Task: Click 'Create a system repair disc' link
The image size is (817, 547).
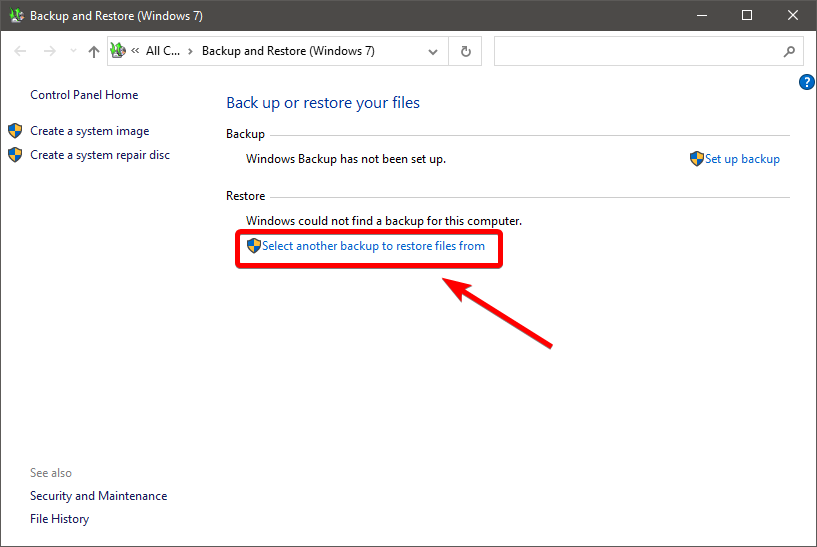Action: [100, 155]
